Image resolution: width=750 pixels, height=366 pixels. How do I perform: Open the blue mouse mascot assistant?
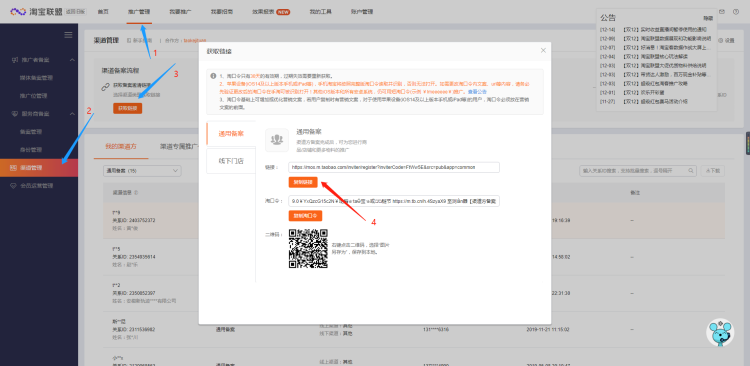[720, 333]
